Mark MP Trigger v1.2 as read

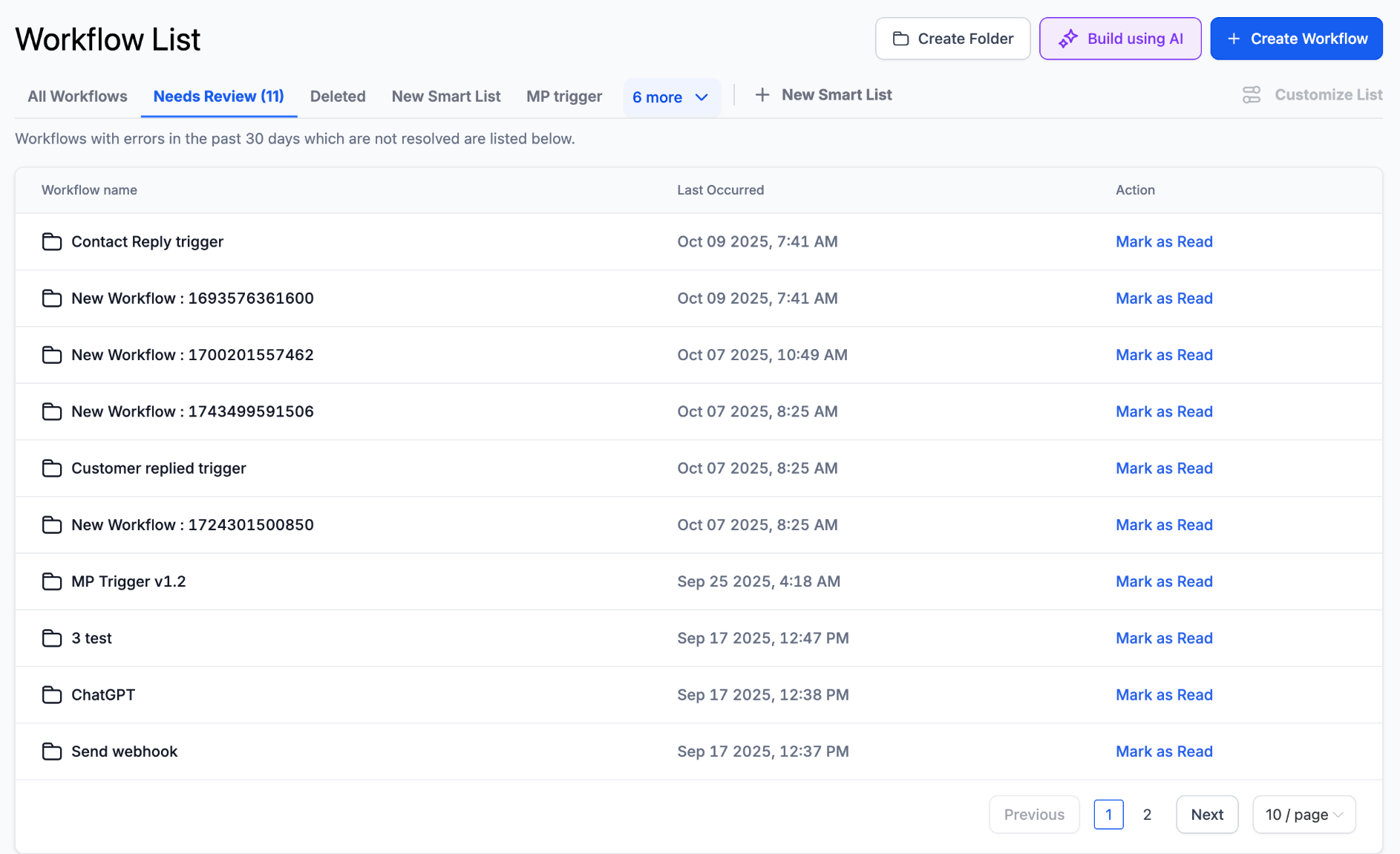pos(1164,581)
